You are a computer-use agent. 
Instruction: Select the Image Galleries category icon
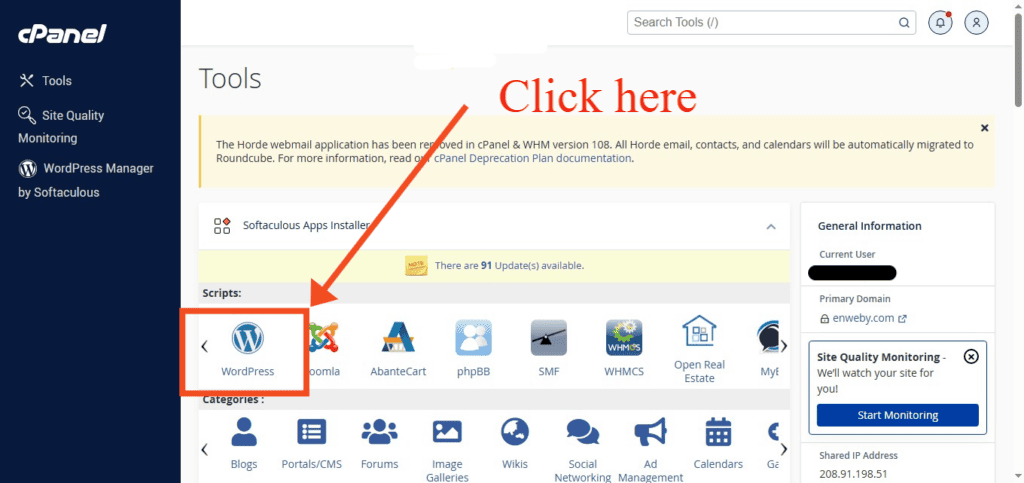click(x=447, y=431)
